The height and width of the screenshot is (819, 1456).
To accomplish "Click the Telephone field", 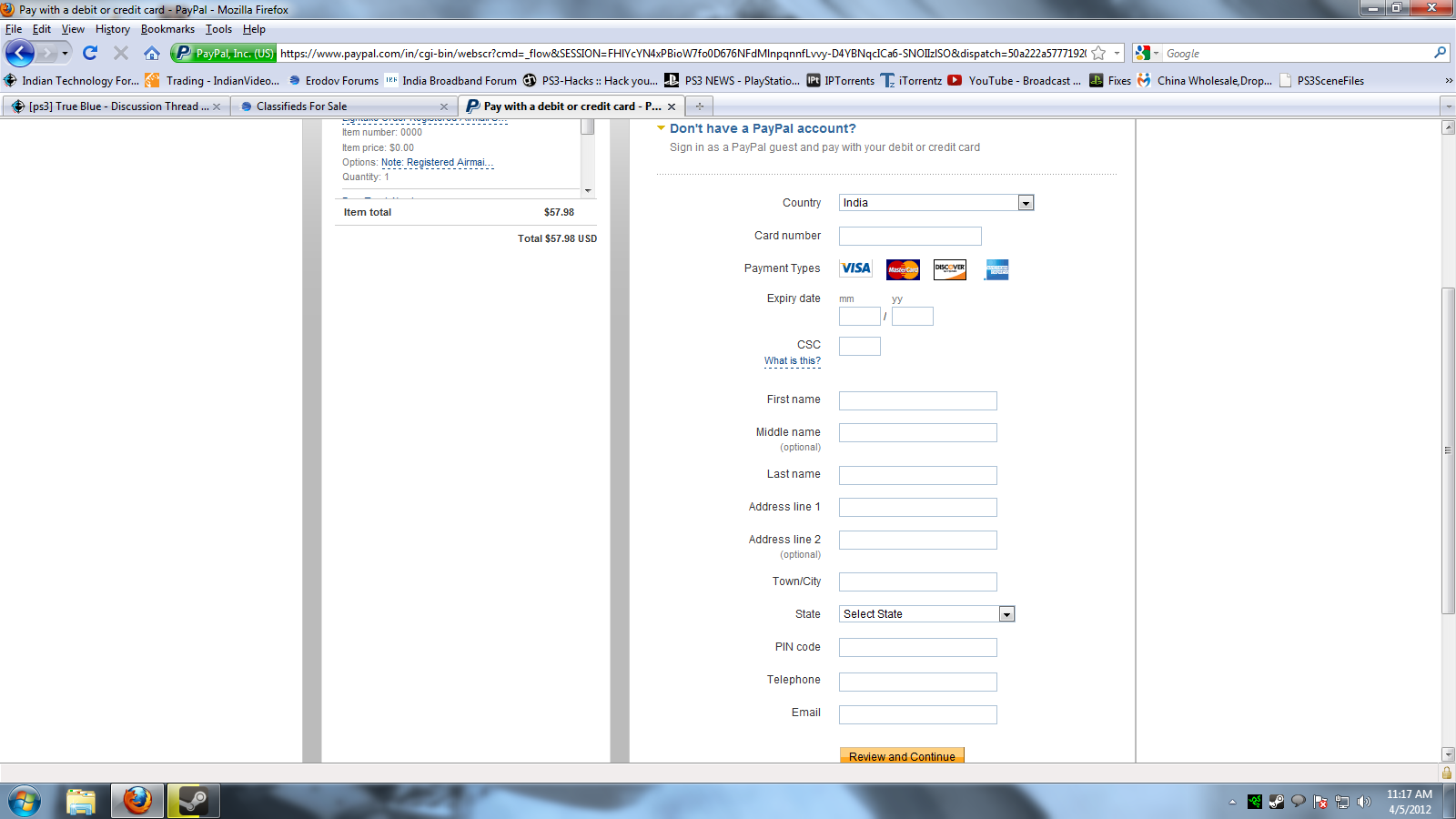I will pos(918,682).
